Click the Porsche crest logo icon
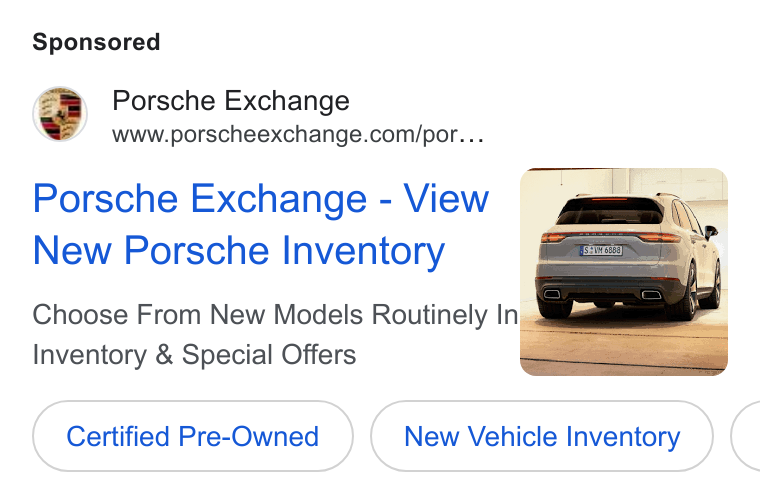The height and width of the screenshot is (504, 760). (x=60, y=114)
